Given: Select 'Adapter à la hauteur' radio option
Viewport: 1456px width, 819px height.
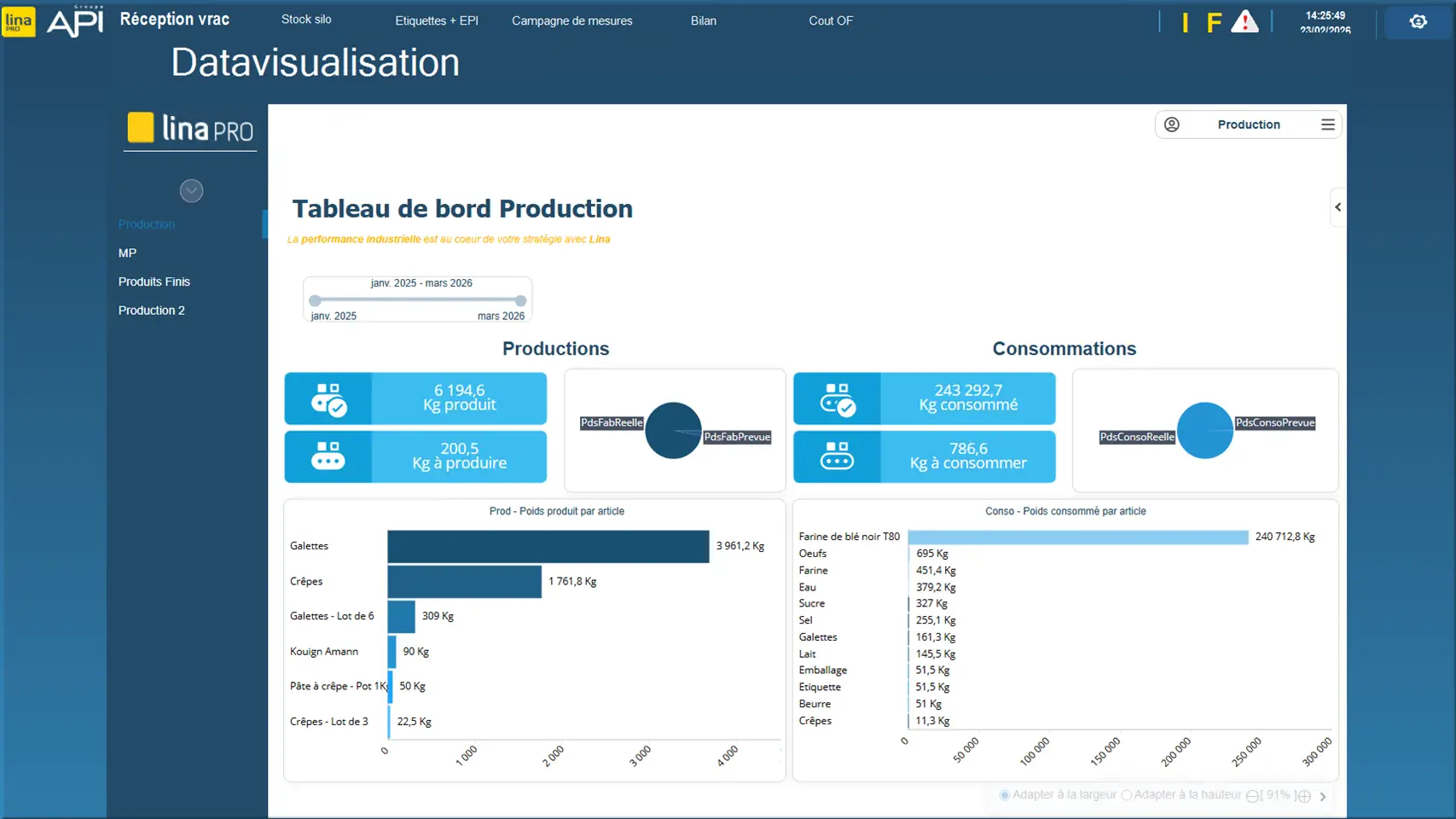Looking at the screenshot, I should coord(1127,795).
